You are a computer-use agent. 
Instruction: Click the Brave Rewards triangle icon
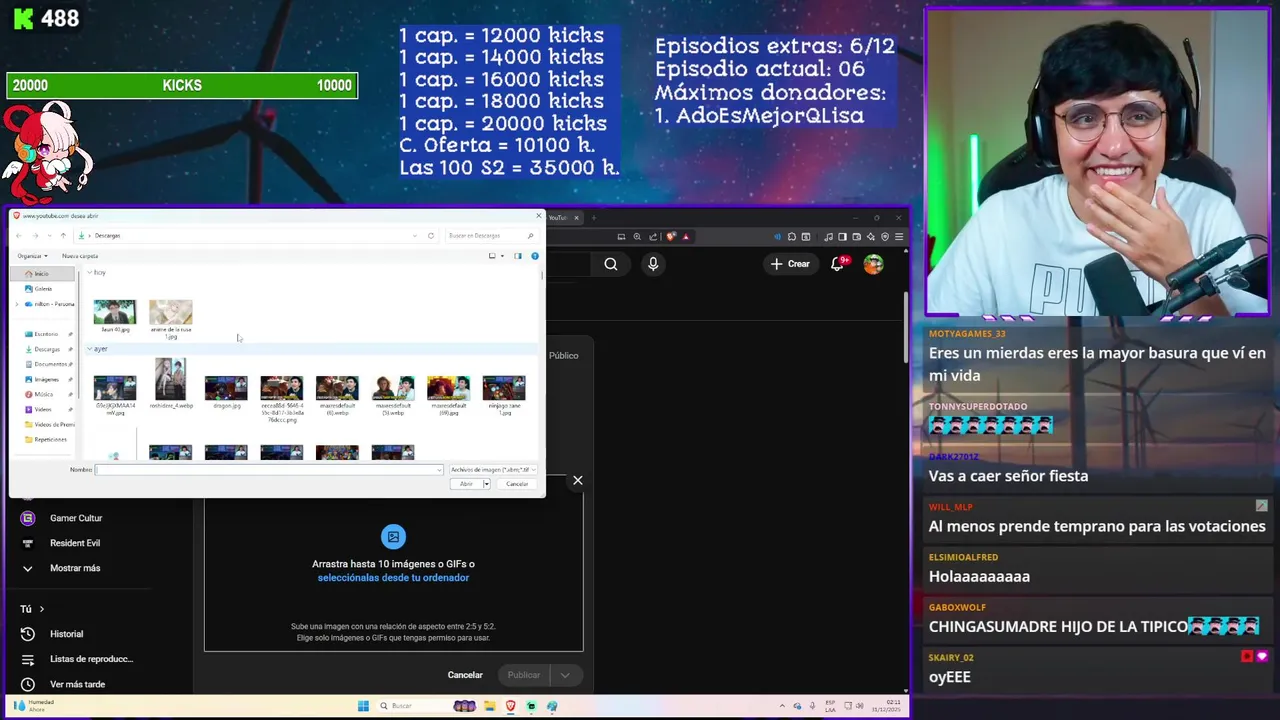[686, 237]
